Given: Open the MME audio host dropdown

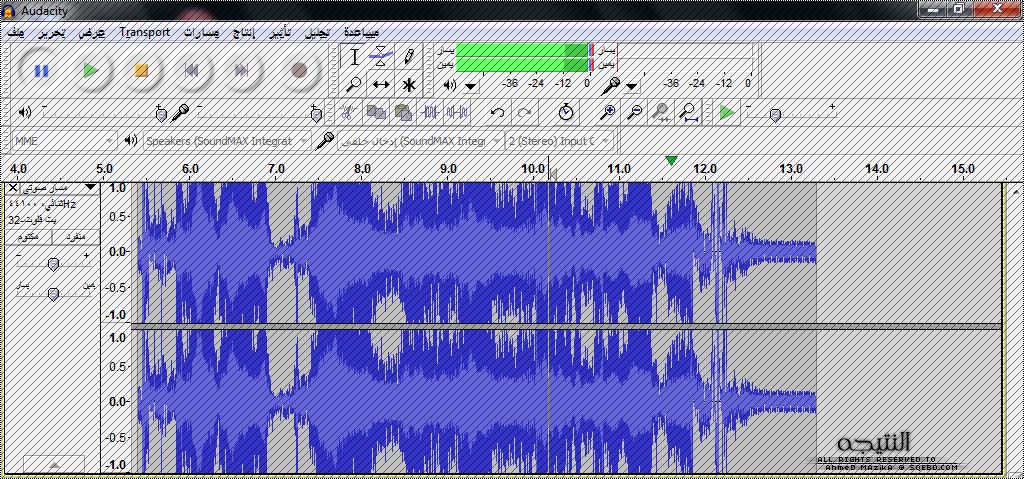Looking at the screenshot, I should click(x=64, y=141).
